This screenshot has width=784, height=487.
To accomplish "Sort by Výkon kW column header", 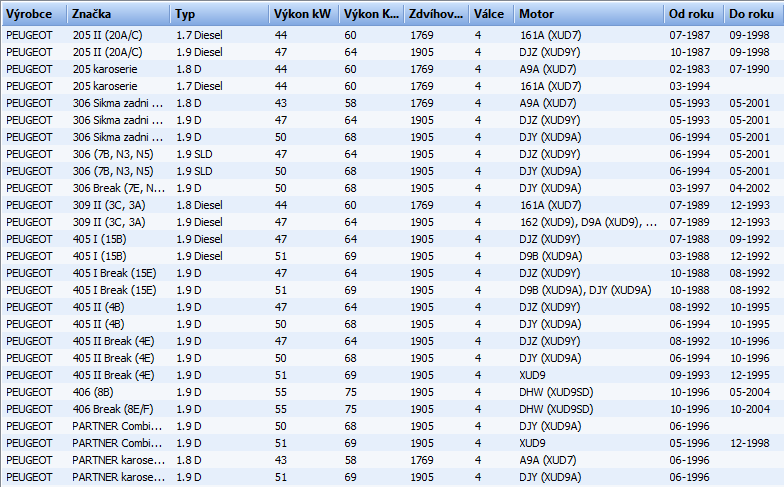I will pyautogui.click(x=304, y=14).
